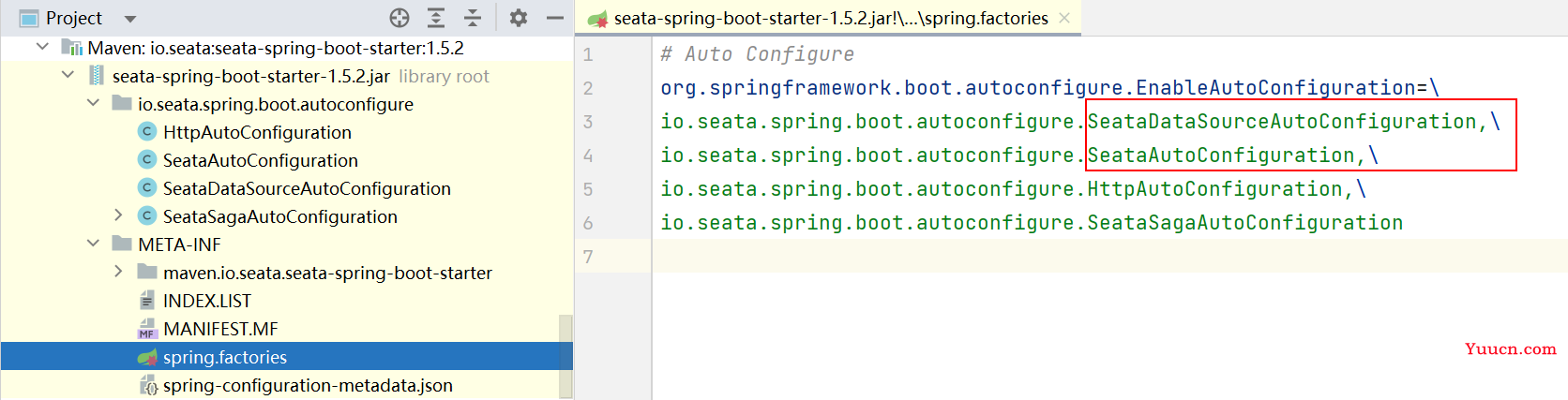Viewport: 1568px width, 400px height.
Task: Collapse the META-INF folder
Action: point(93,244)
